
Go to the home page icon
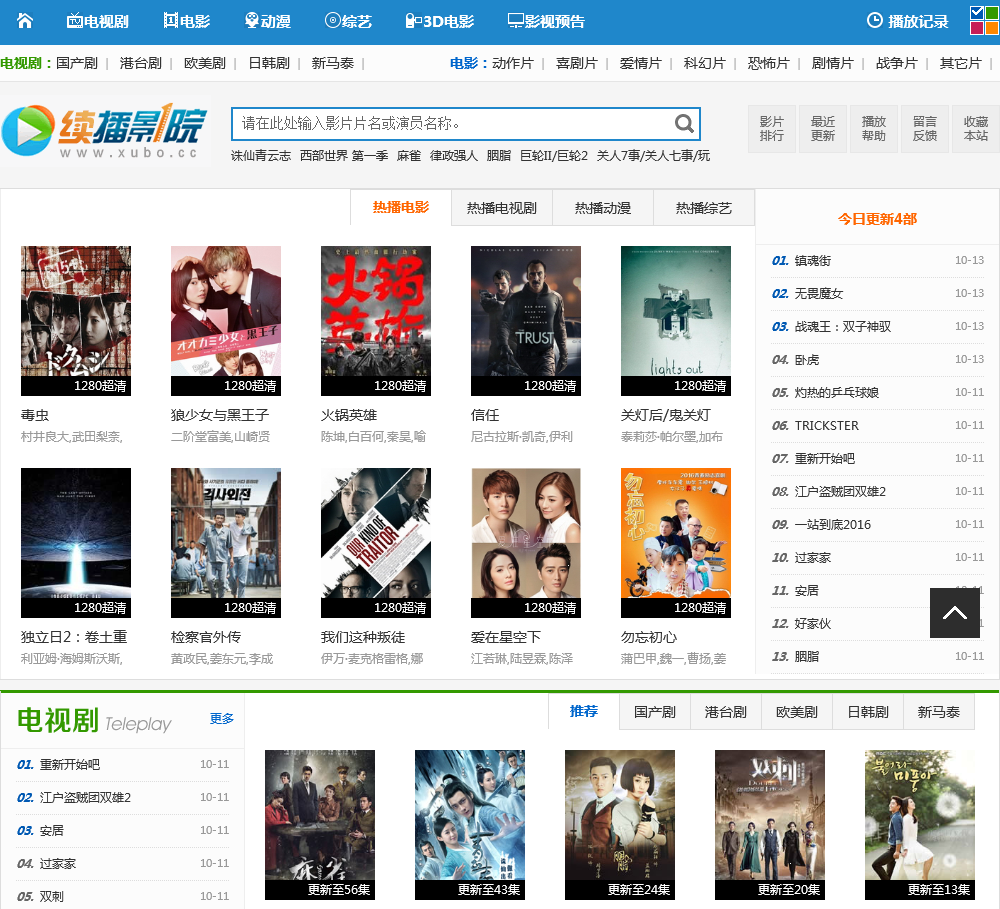point(24,21)
